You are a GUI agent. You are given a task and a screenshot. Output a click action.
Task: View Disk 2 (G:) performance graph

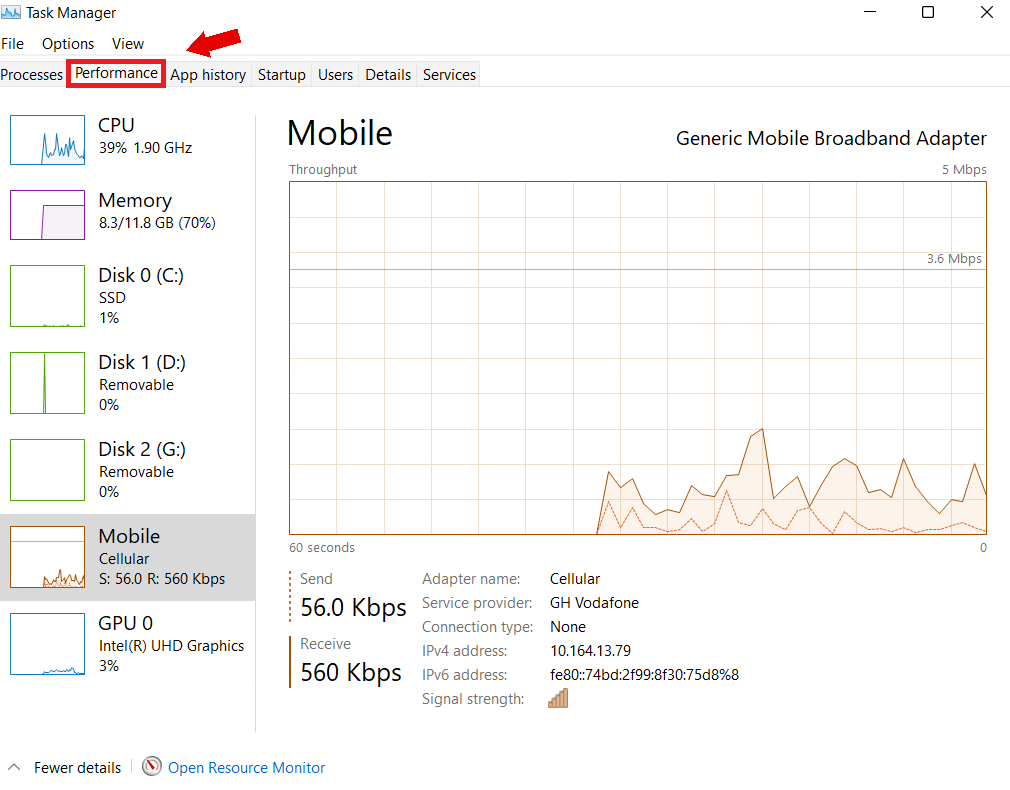tap(128, 469)
